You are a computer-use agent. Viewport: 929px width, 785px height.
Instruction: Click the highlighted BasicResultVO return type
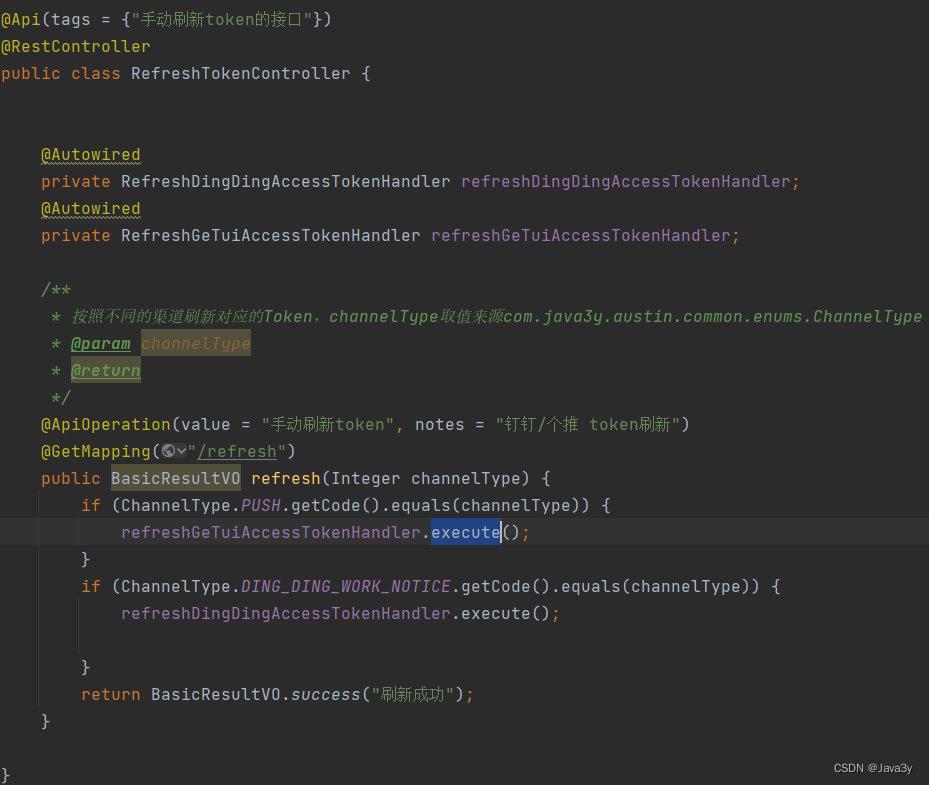pos(176,479)
